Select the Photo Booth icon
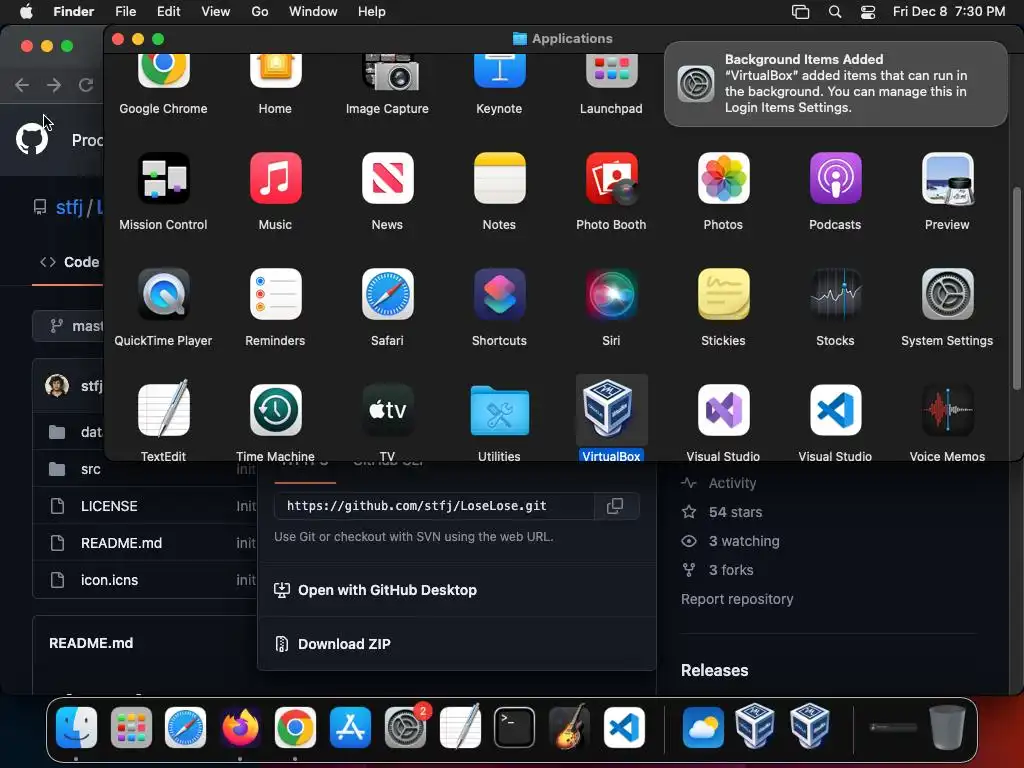The image size is (1024, 768). point(611,178)
